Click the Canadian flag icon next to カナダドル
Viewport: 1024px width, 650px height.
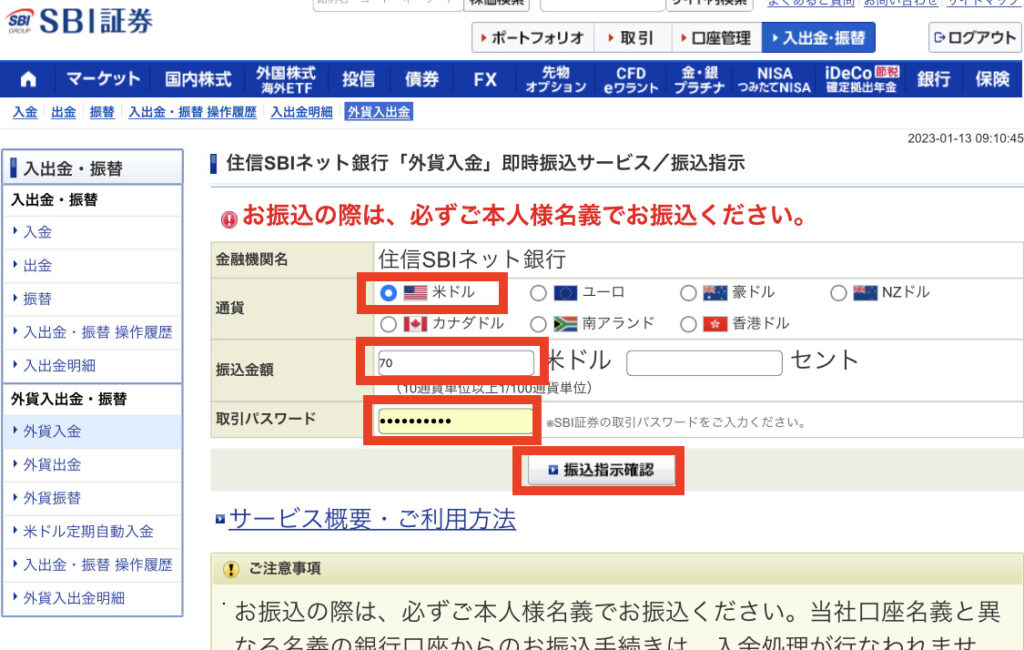[415, 323]
